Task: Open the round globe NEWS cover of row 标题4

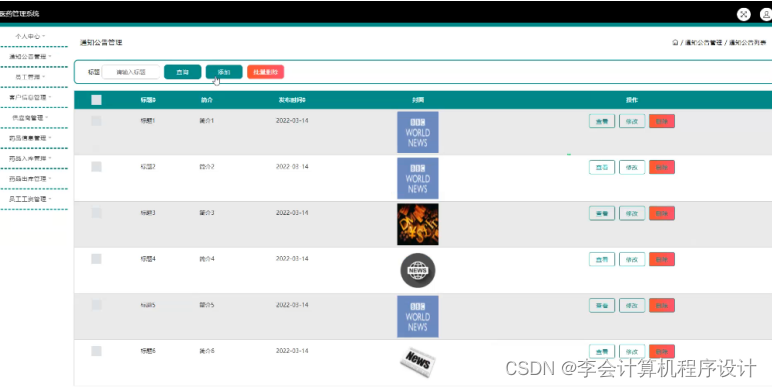Action: pyautogui.click(x=418, y=270)
